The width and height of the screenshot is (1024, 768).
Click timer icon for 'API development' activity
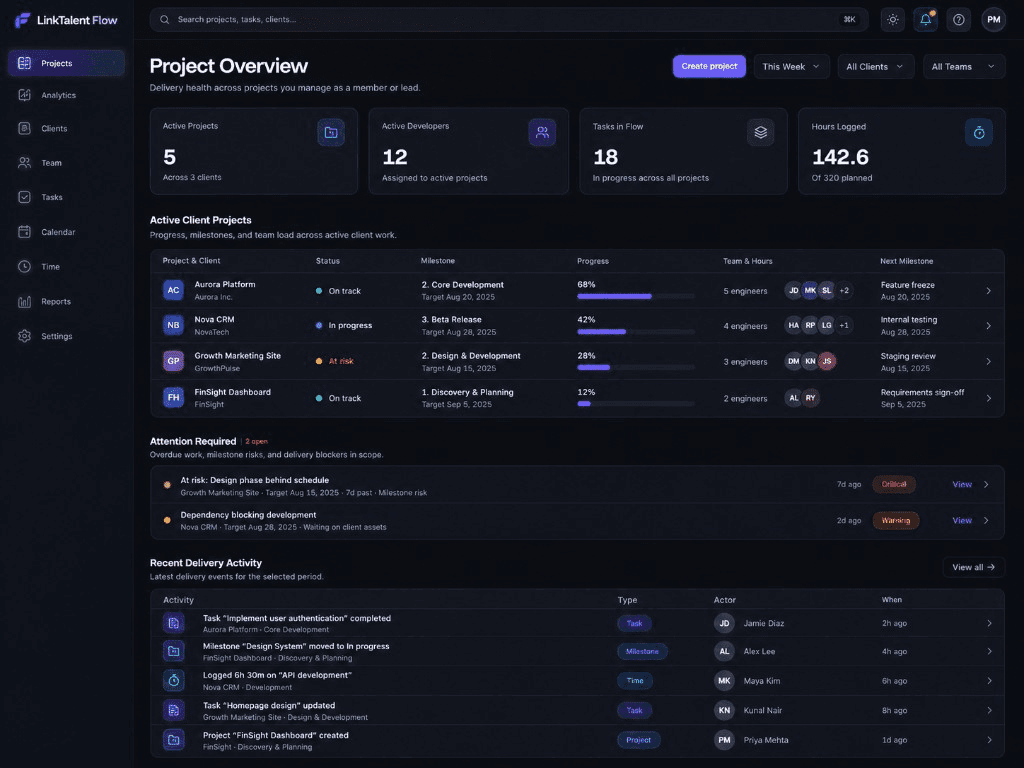point(174,680)
